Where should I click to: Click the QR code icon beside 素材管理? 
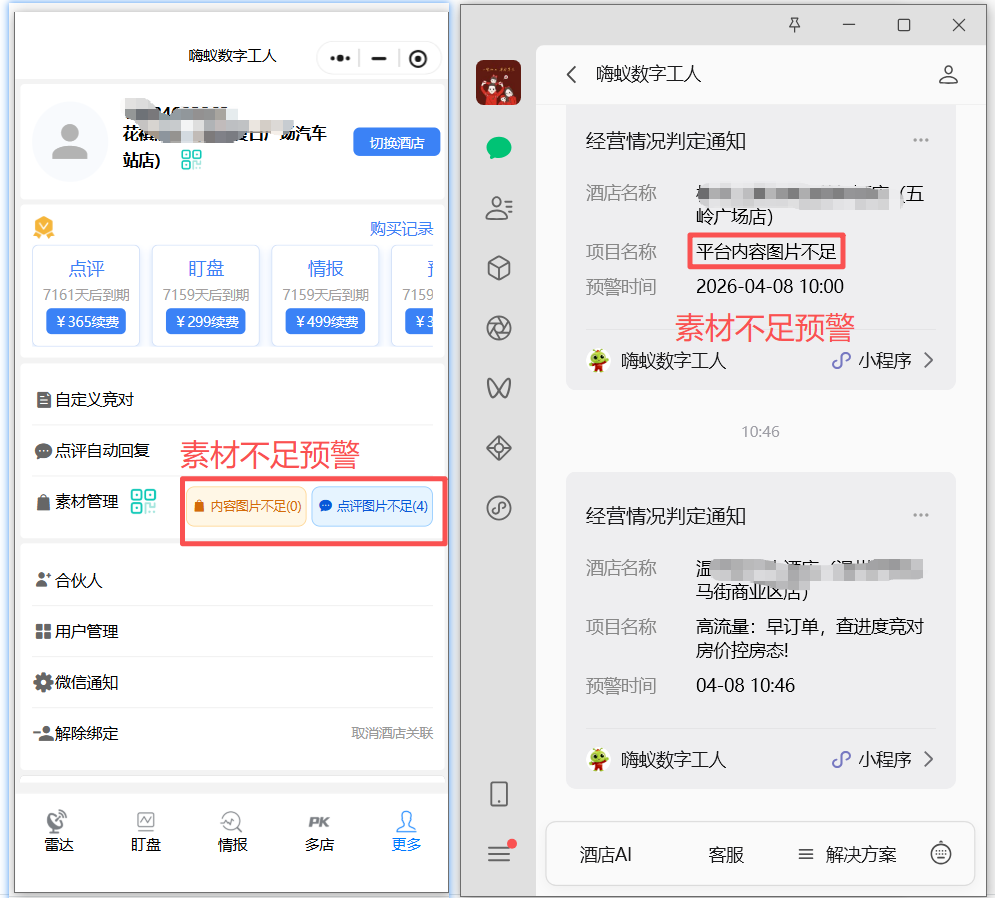point(143,501)
